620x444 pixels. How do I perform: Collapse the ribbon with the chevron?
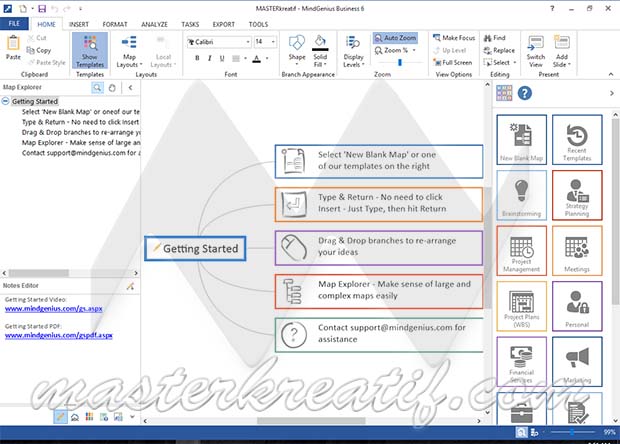coord(611,74)
